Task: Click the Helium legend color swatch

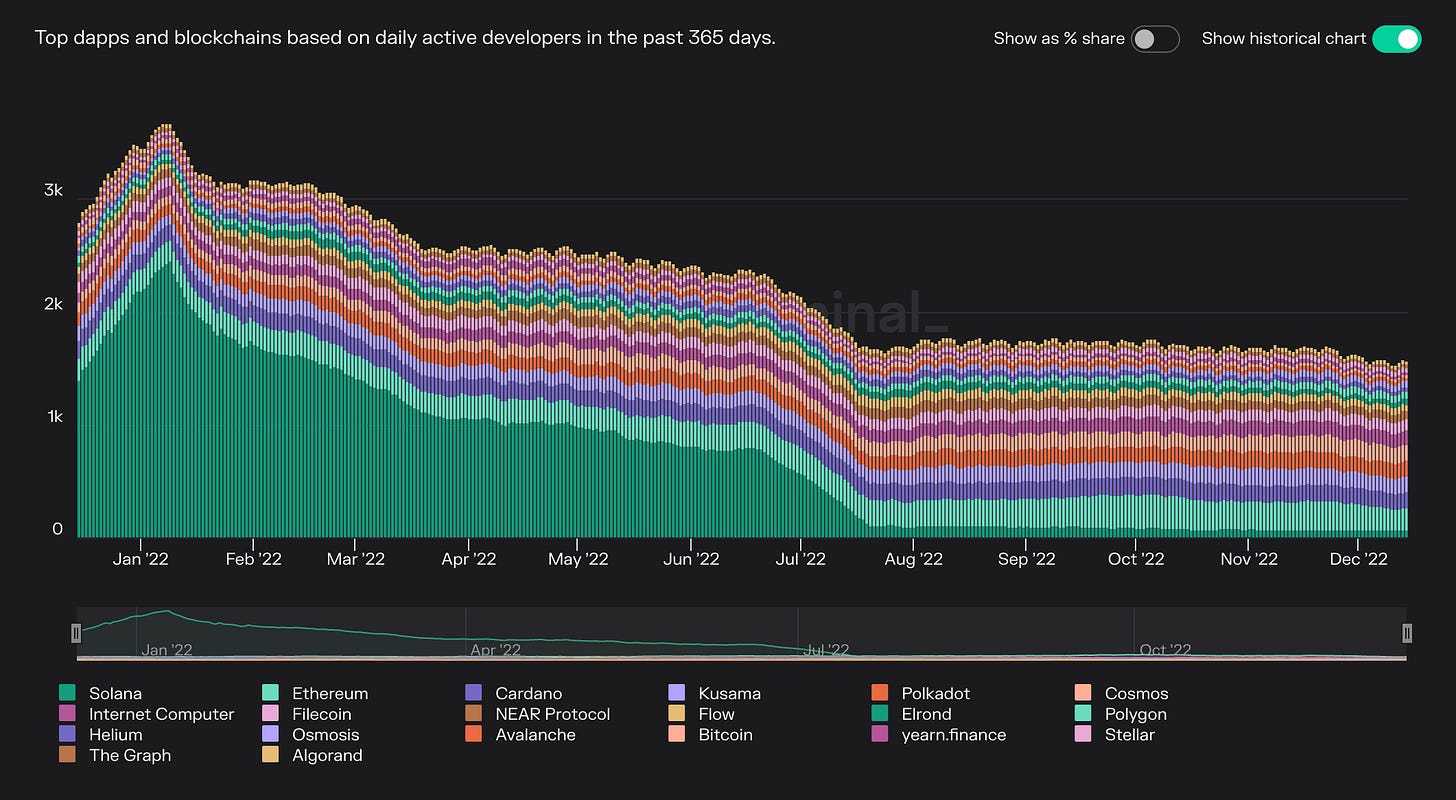Action: 68,734
